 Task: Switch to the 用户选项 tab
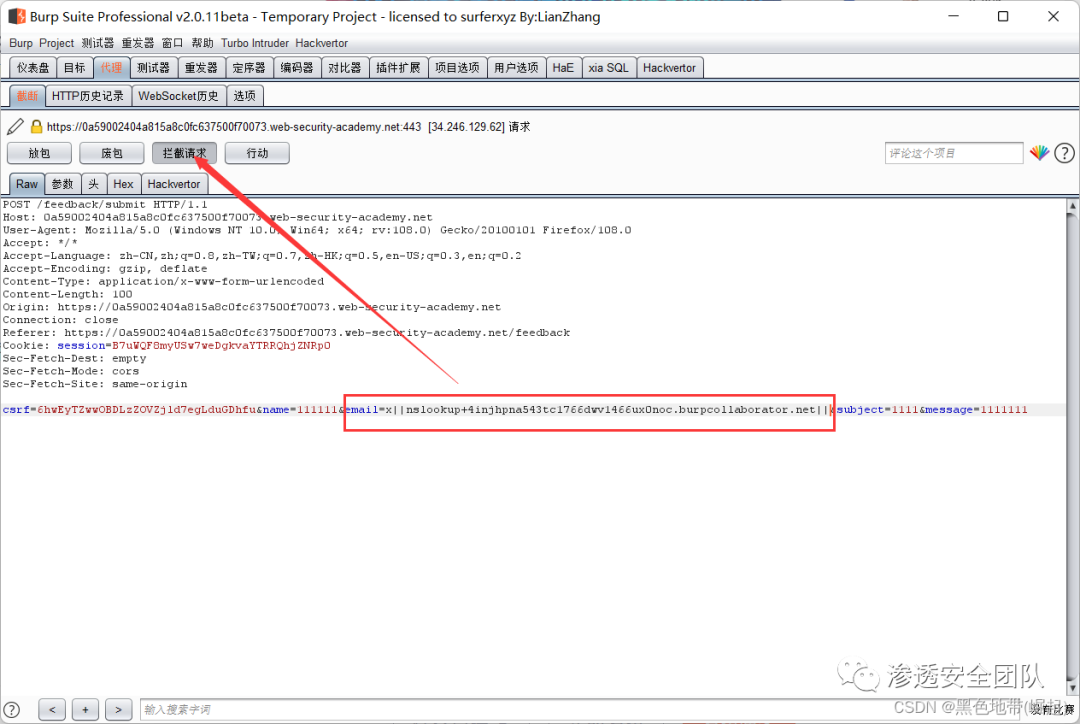517,68
